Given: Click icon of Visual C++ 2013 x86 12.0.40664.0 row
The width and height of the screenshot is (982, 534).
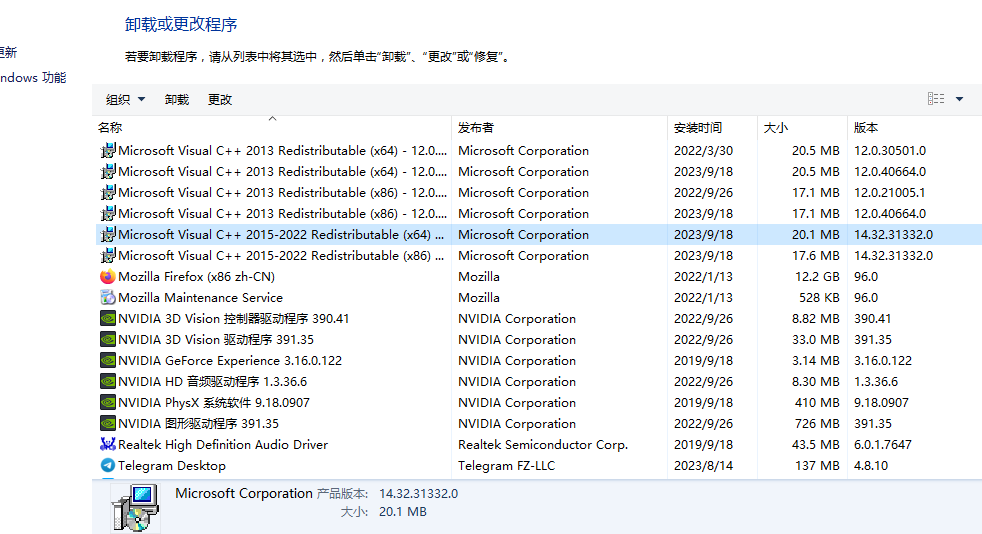Looking at the screenshot, I should [x=108, y=213].
